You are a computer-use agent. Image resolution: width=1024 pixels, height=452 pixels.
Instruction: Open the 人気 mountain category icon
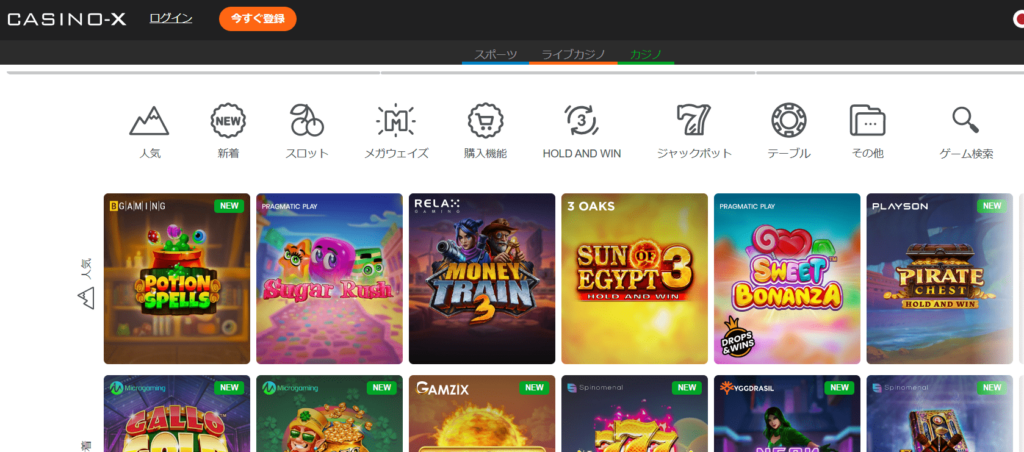pyautogui.click(x=150, y=121)
